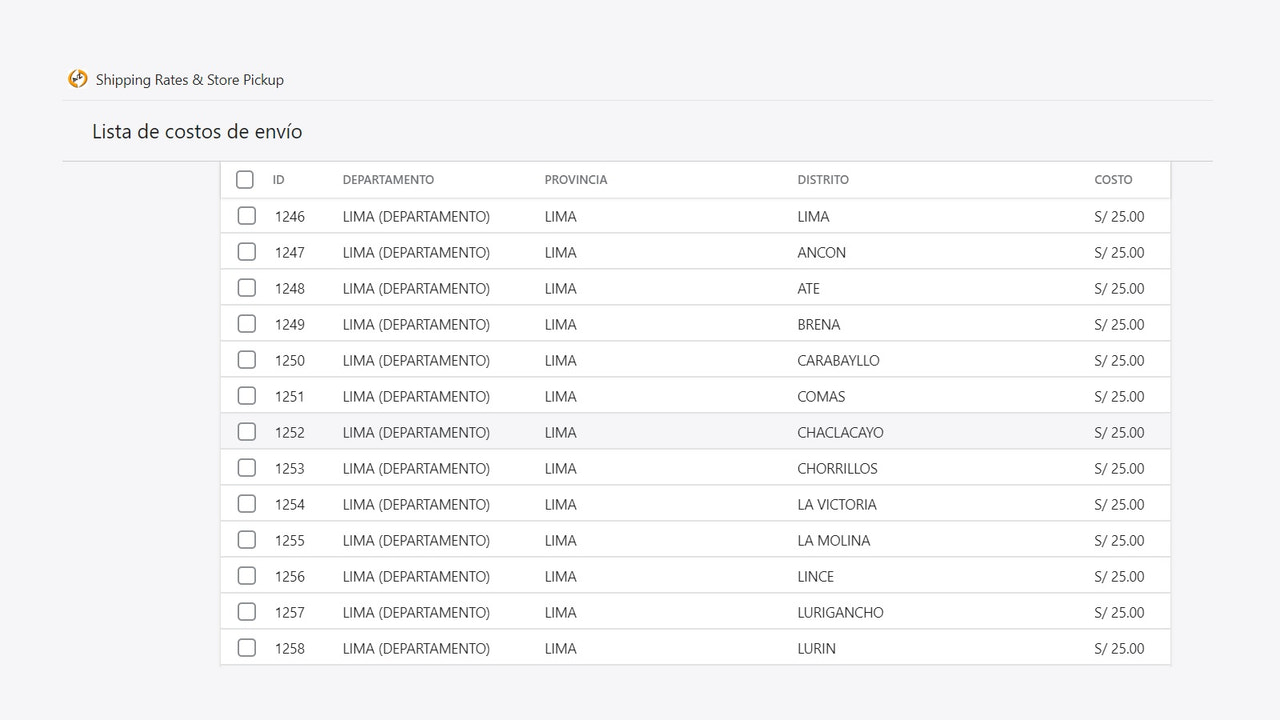Click the LURIGANCHO district cell
This screenshot has width=1280, height=720.
pos(841,613)
